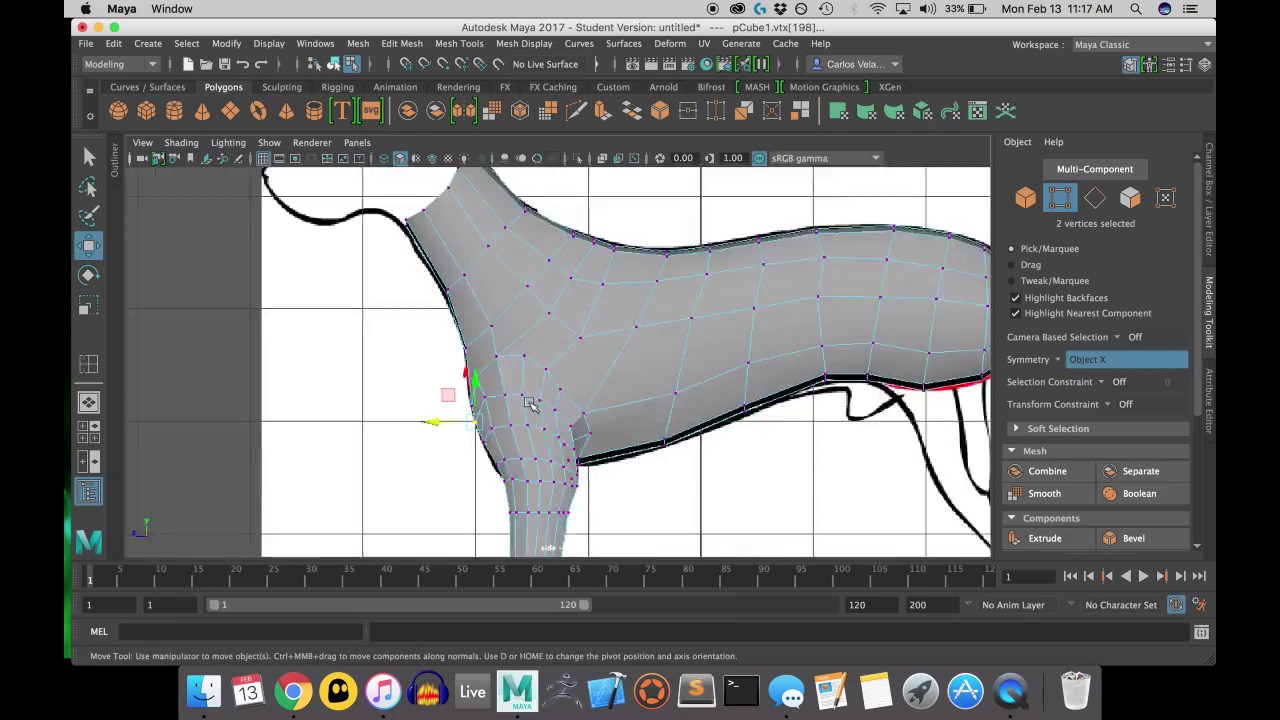Click the Combine button
The image size is (1280, 720).
point(1047,471)
